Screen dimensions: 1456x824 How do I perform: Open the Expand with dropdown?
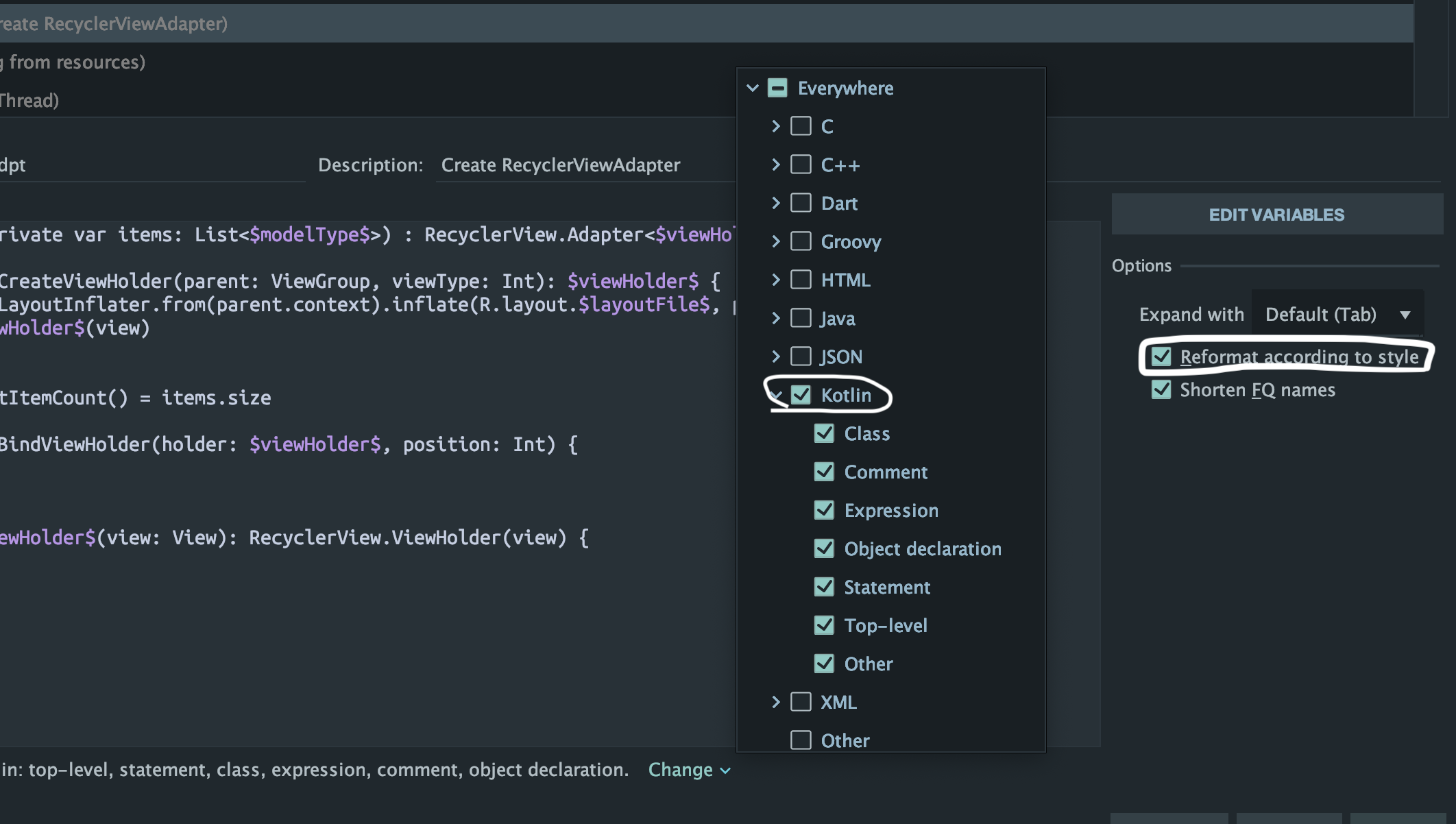tap(1337, 314)
